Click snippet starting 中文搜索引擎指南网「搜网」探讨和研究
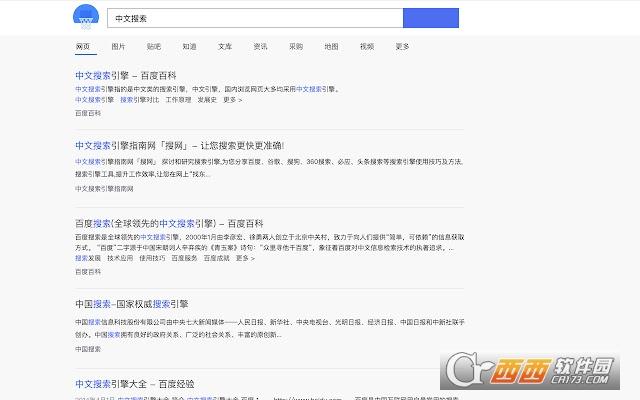 pyautogui.click(x=269, y=168)
